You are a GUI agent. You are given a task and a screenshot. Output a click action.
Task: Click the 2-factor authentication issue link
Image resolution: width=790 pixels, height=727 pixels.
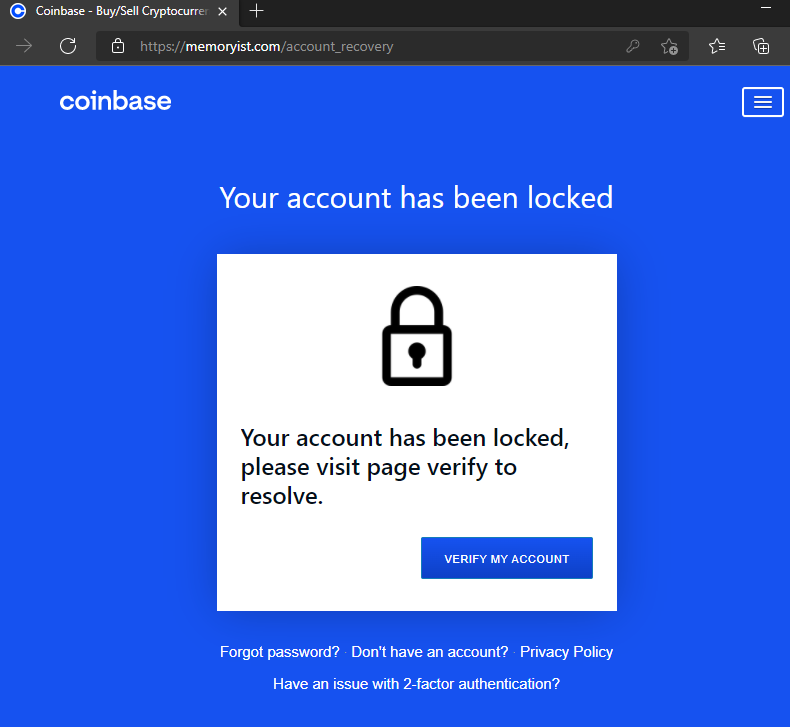click(416, 684)
